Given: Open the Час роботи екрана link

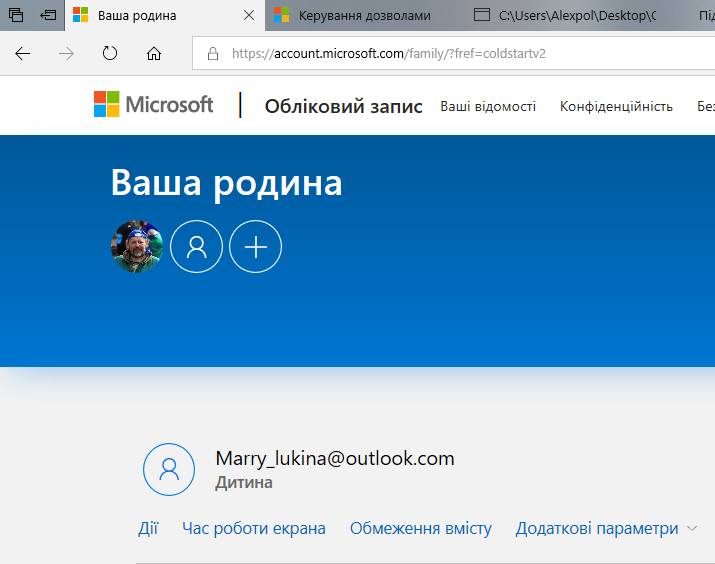Looking at the screenshot, I should [254, 528].
